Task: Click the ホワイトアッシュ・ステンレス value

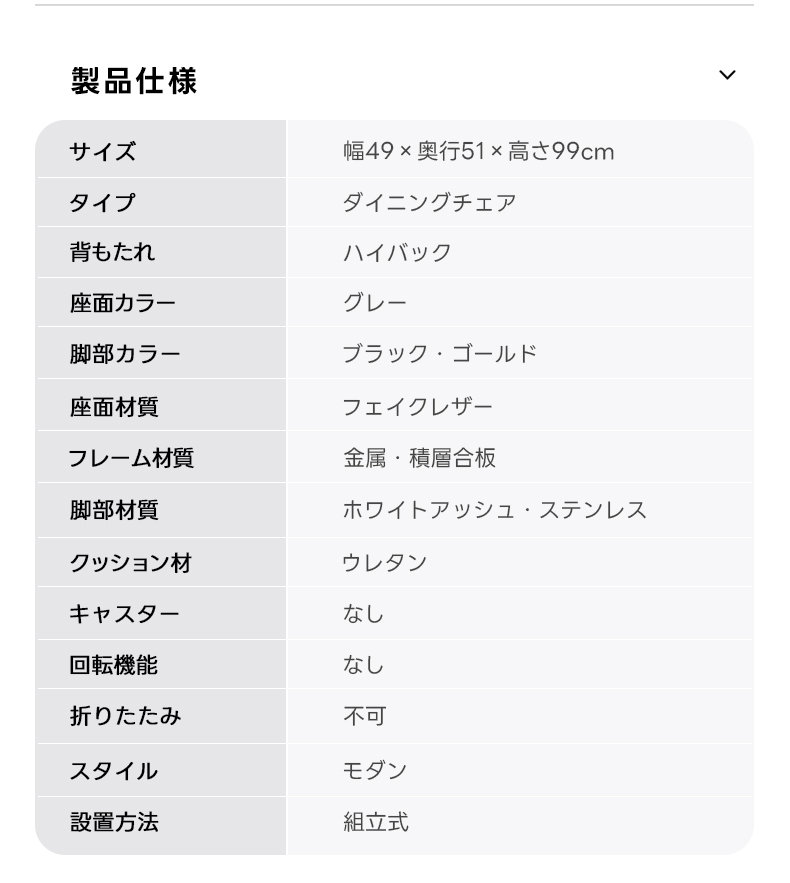Action: (494, 510)
